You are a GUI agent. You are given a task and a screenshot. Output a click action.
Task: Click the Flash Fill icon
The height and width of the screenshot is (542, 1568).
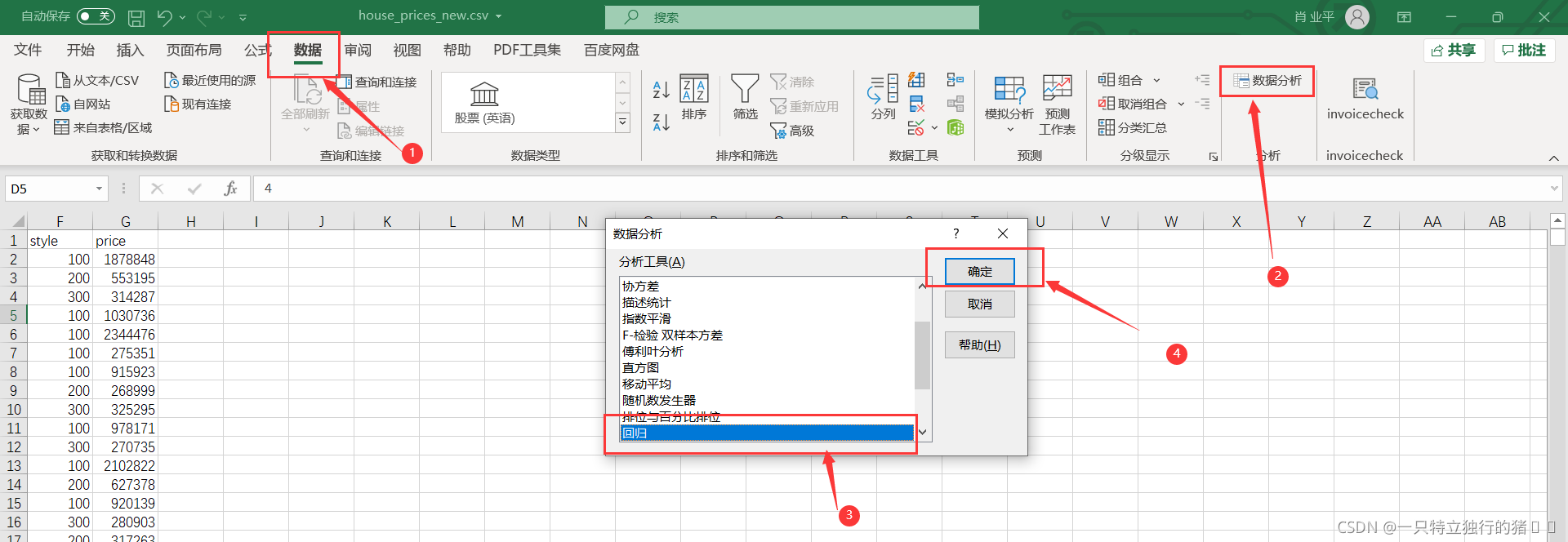916,80
